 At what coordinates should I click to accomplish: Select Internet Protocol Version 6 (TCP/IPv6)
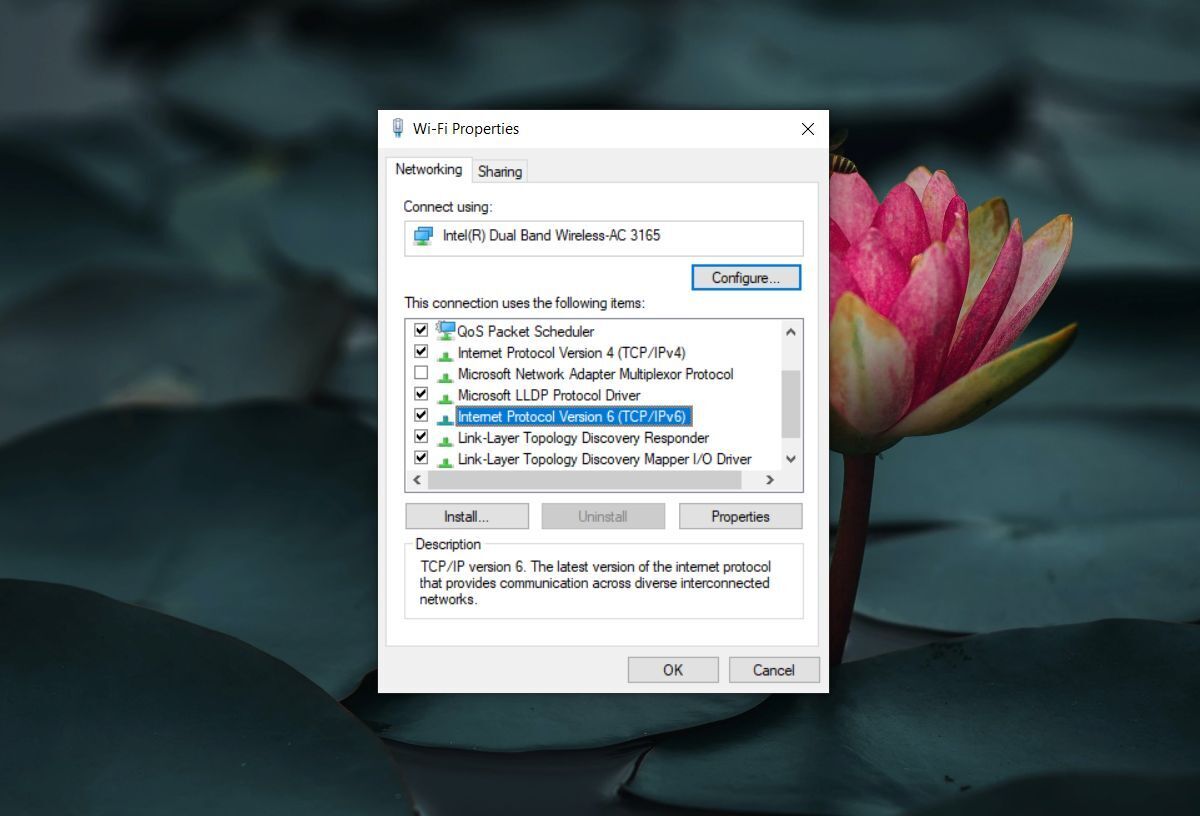click(x=572, y=416)
